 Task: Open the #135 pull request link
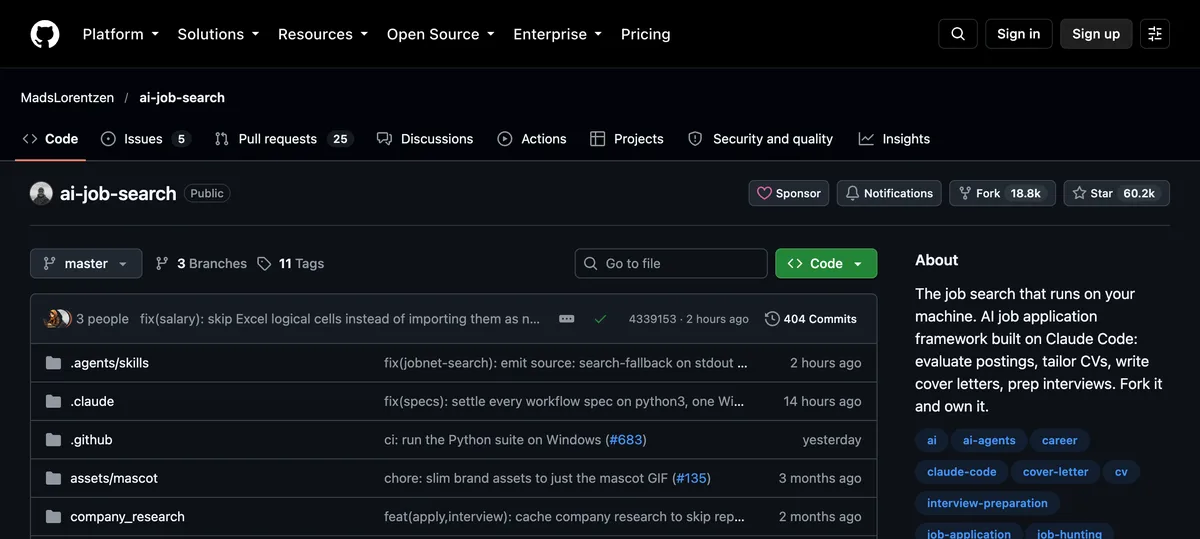click(x=693, y=478)
